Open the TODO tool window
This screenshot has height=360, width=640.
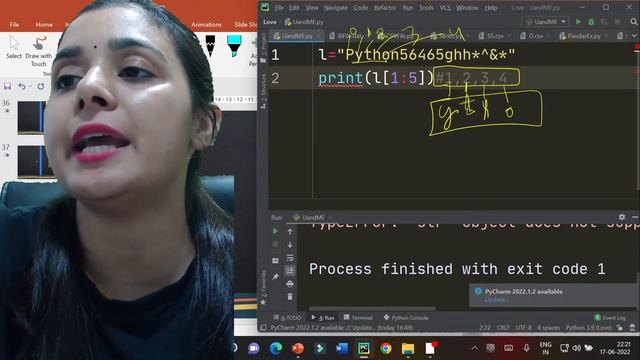[x=287, y=318]
